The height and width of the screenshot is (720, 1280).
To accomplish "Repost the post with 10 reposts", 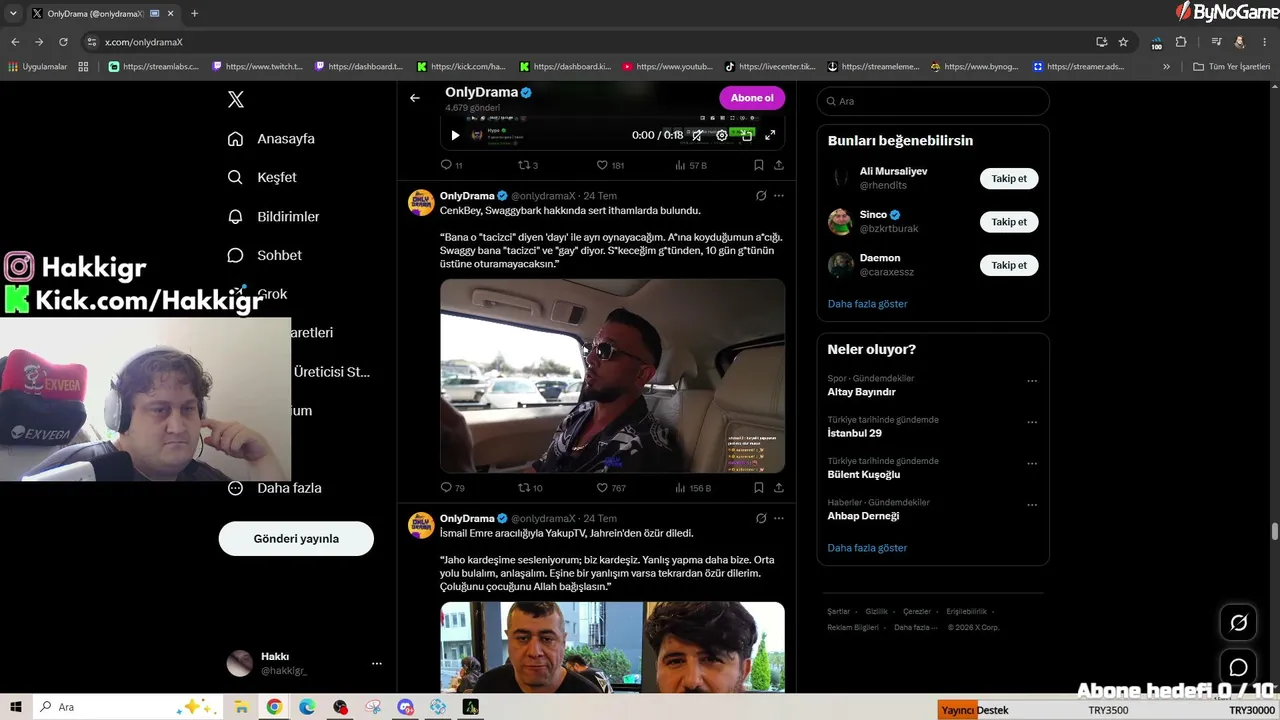I will tap(530, 488).
